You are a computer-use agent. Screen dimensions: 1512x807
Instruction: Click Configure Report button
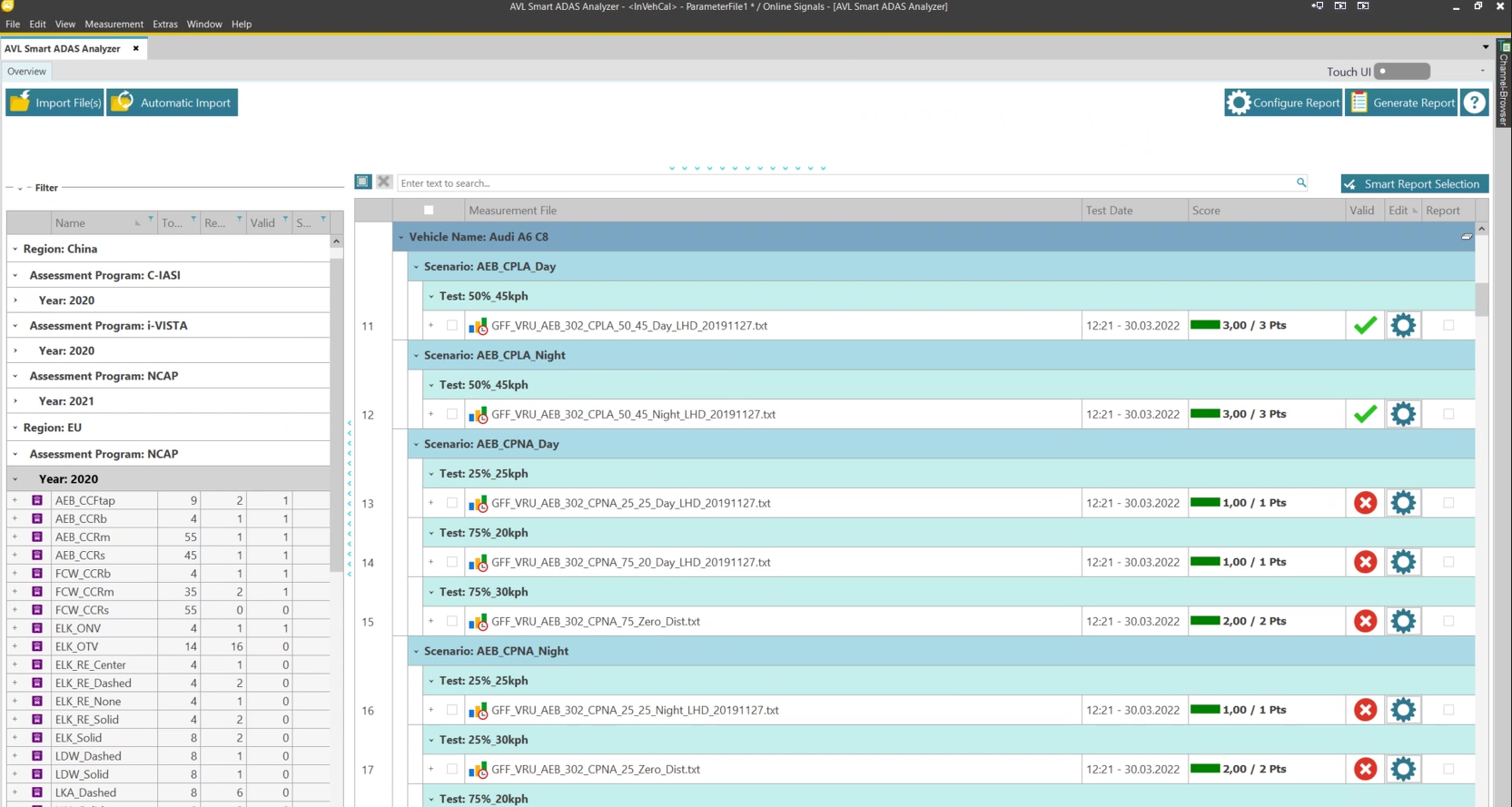click(1283, 103)
